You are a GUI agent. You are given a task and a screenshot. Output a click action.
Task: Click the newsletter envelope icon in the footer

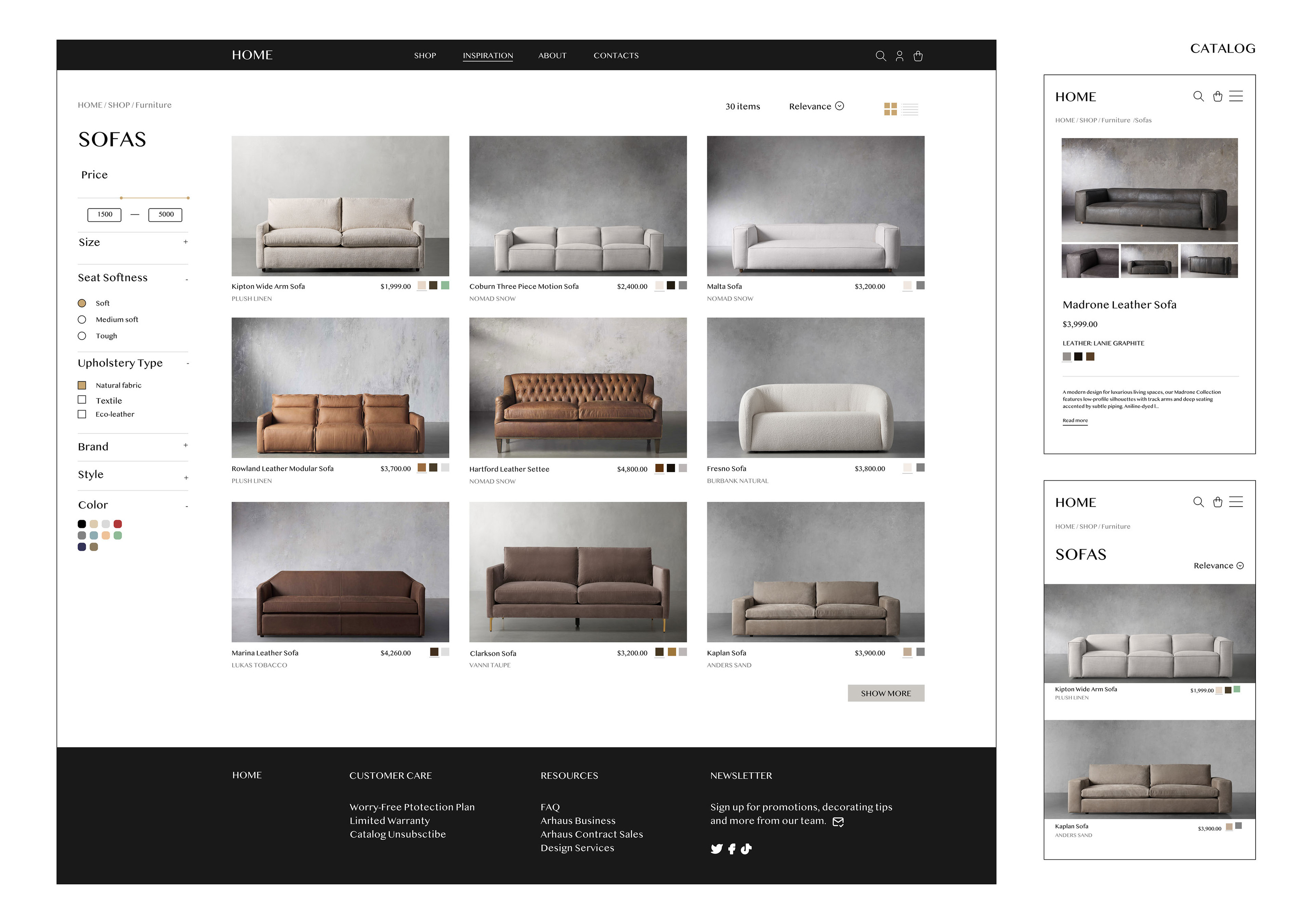(838, 822)
